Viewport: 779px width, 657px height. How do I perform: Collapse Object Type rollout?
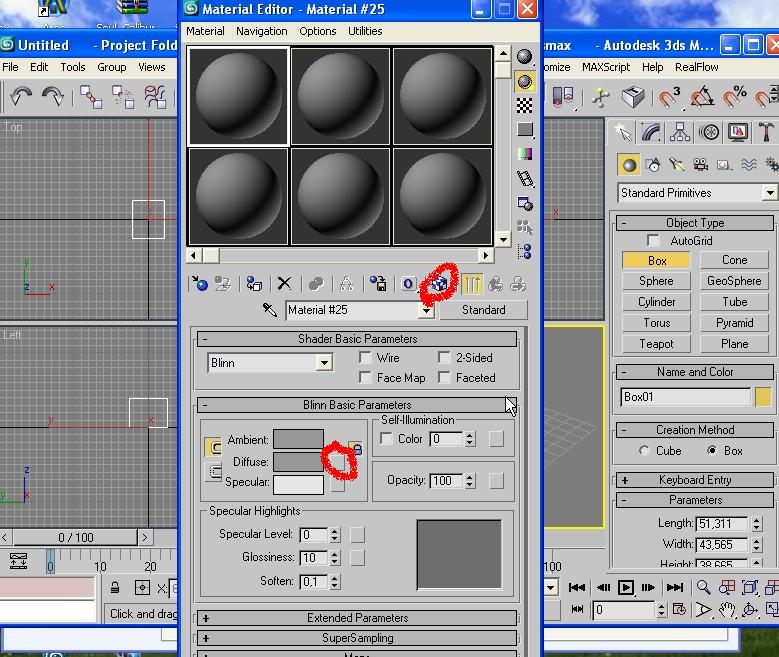pyautogui.click(x=695, y=223)
